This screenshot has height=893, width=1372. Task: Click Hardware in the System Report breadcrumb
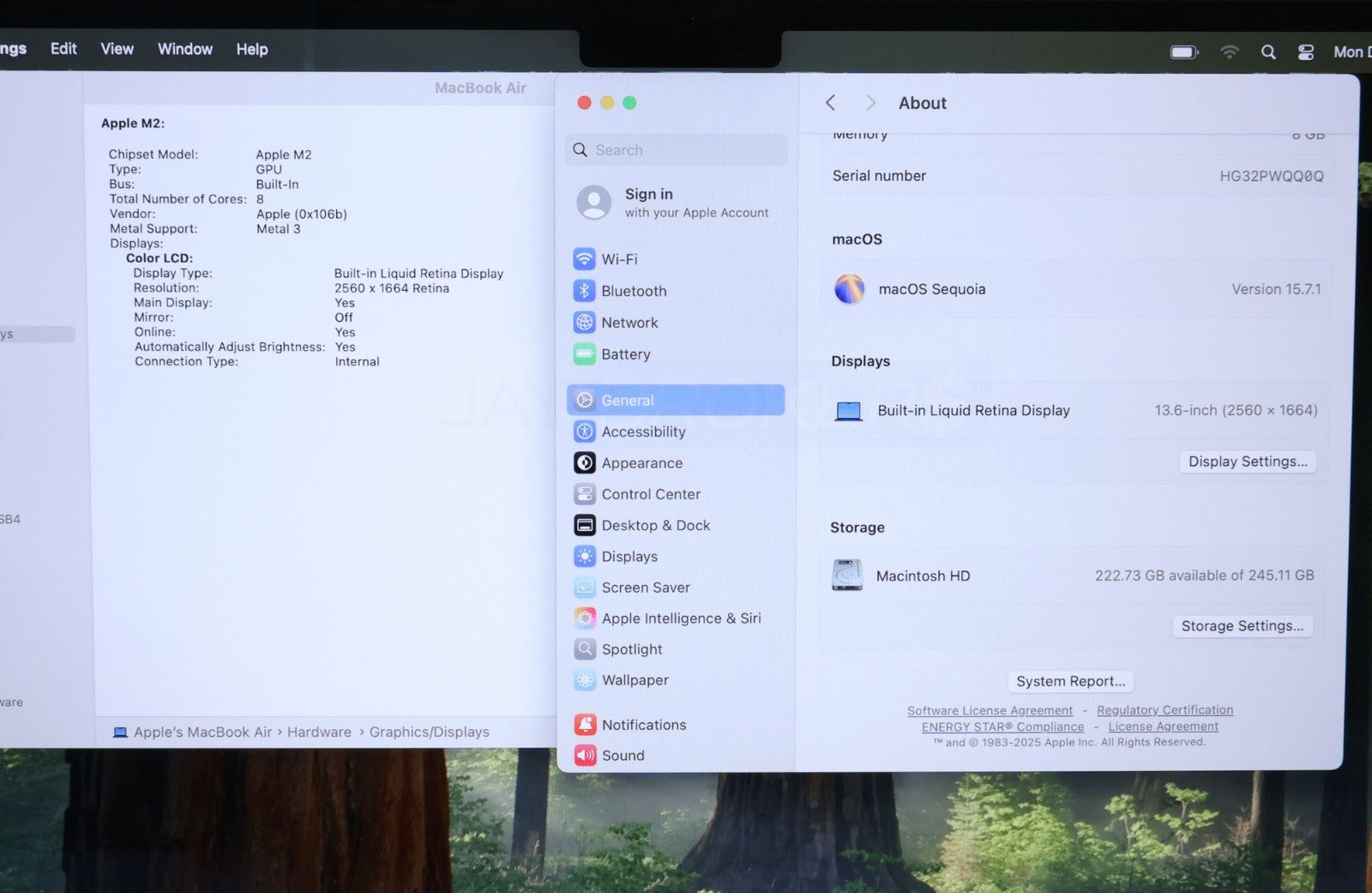click(x=319, y=732)
